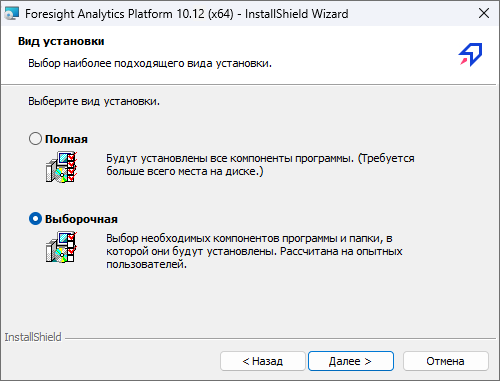Click the Выборочная option label
The image size is (500, 381).
pyautogui.click(x=81, y=219)
